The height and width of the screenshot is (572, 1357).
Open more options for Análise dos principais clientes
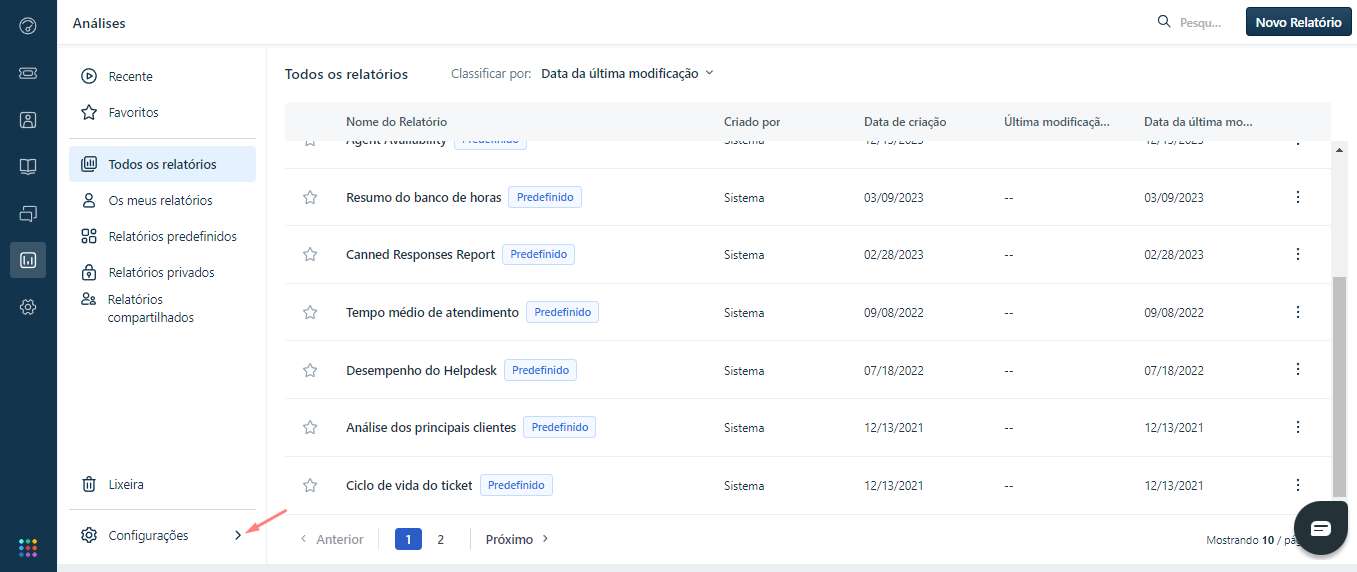(1298, 427)
